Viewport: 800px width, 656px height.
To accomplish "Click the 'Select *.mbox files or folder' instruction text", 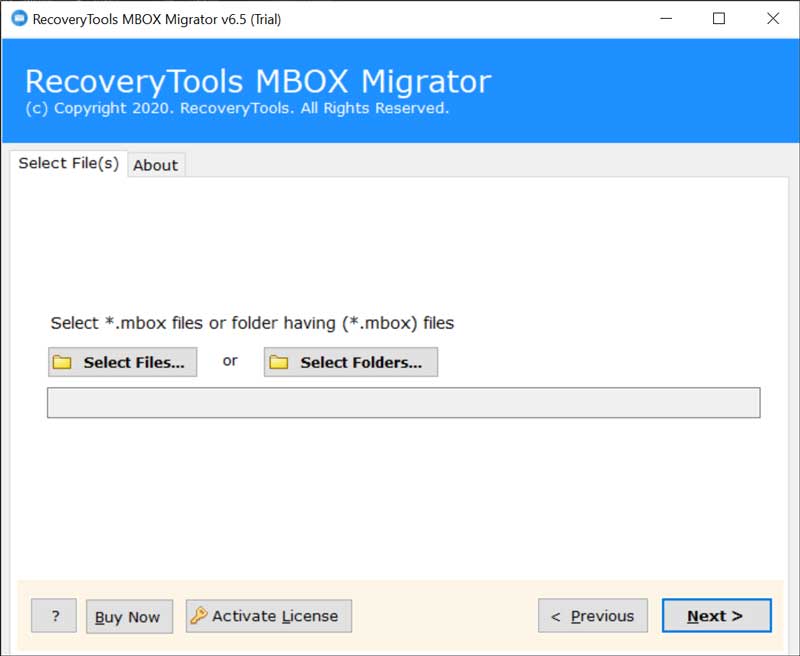I will click(252, 323).
